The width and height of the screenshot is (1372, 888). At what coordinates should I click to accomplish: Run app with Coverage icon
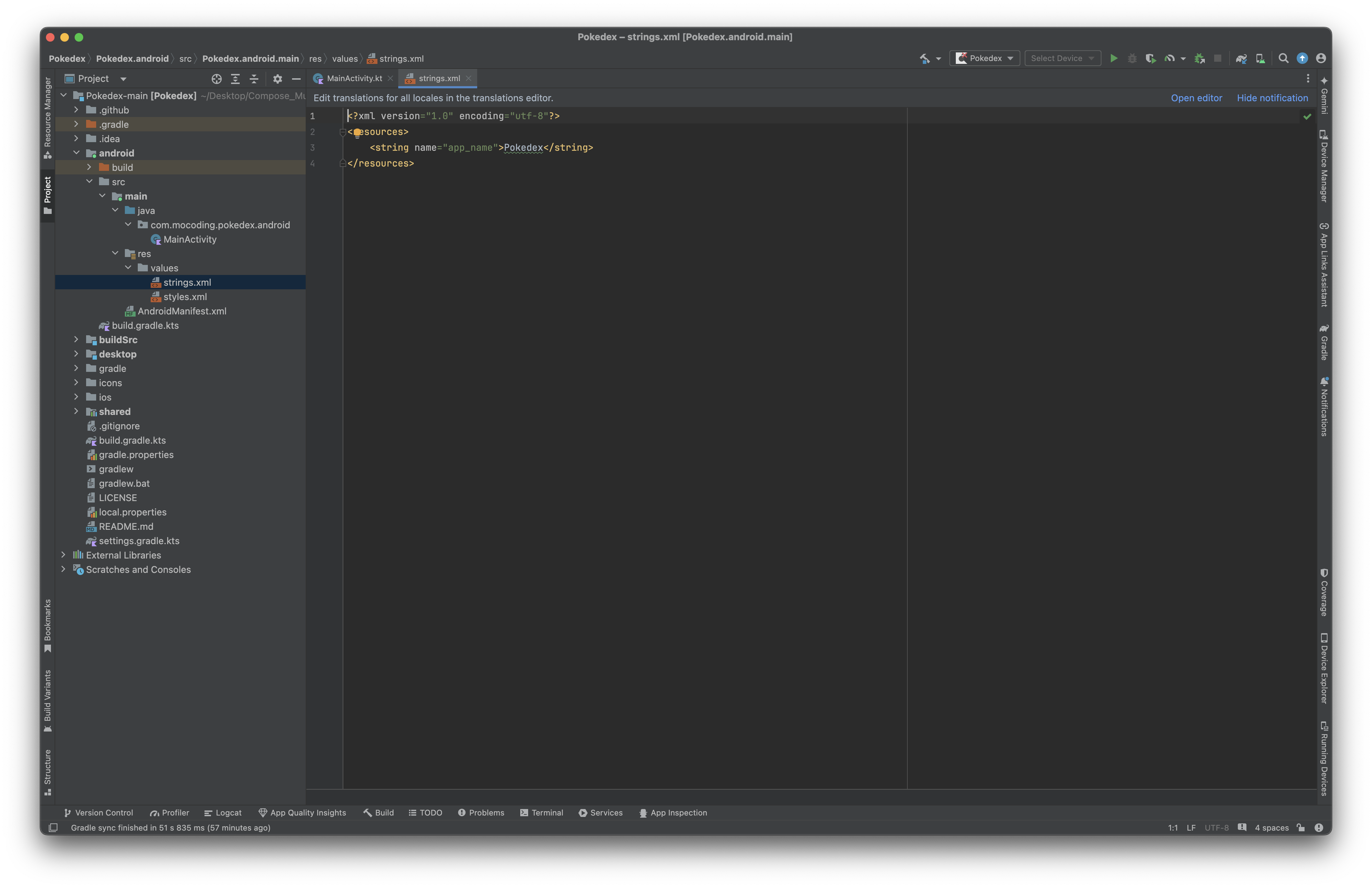[1150, 58]
